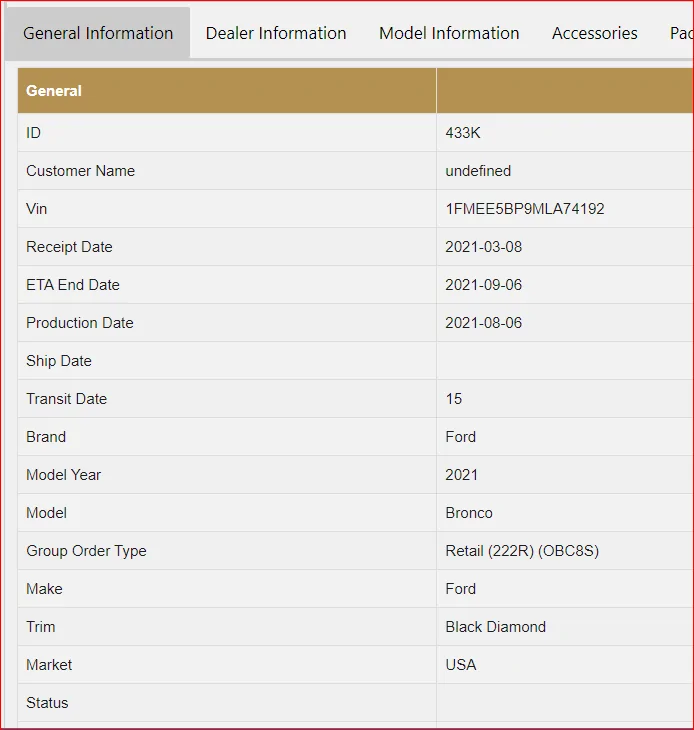Select the Ford value in Brand row

(460, 437)
